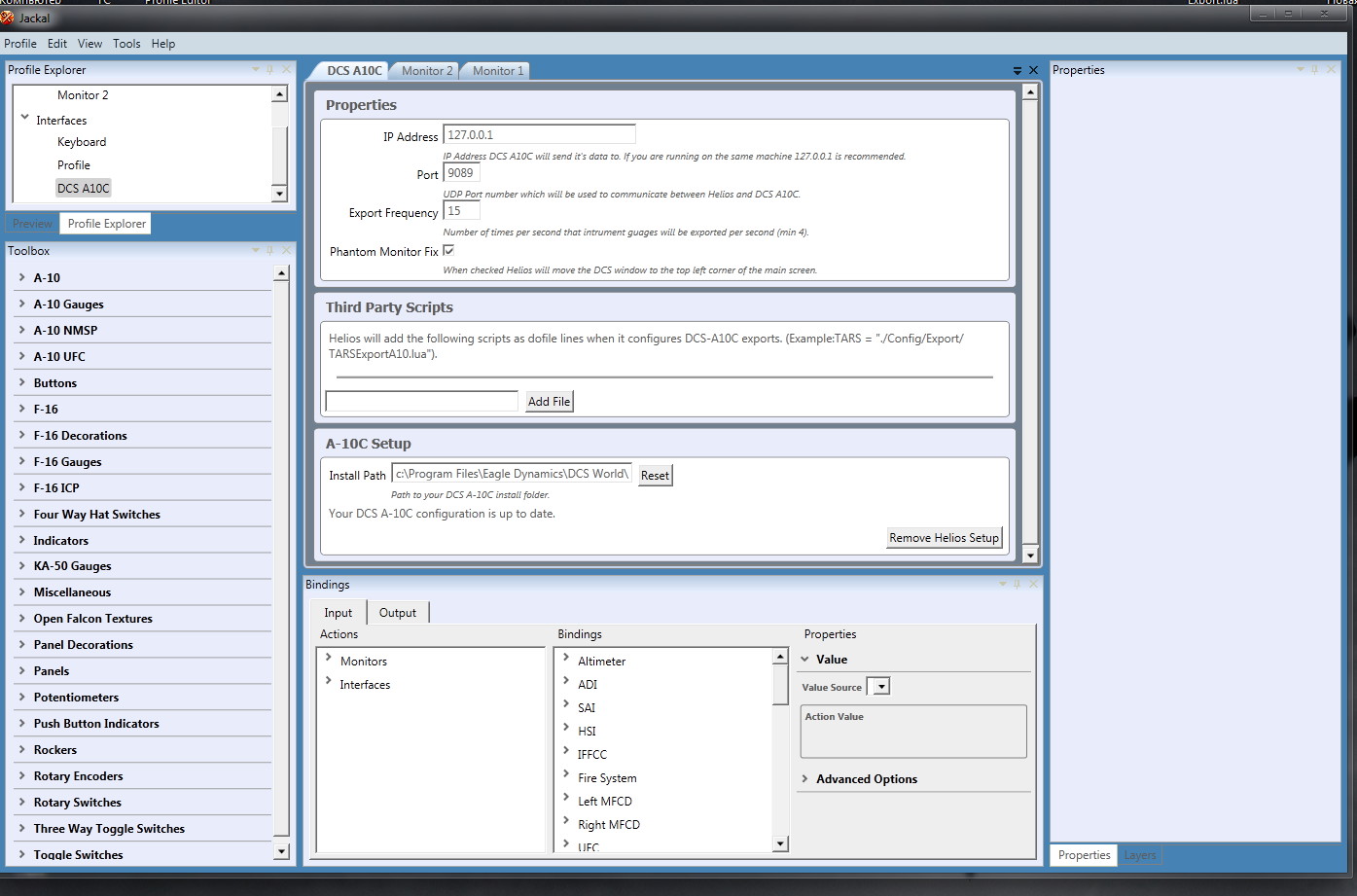Collapse the Interfaces node in Profile Explorer
1357x896 pixels.
click(25, 118)
